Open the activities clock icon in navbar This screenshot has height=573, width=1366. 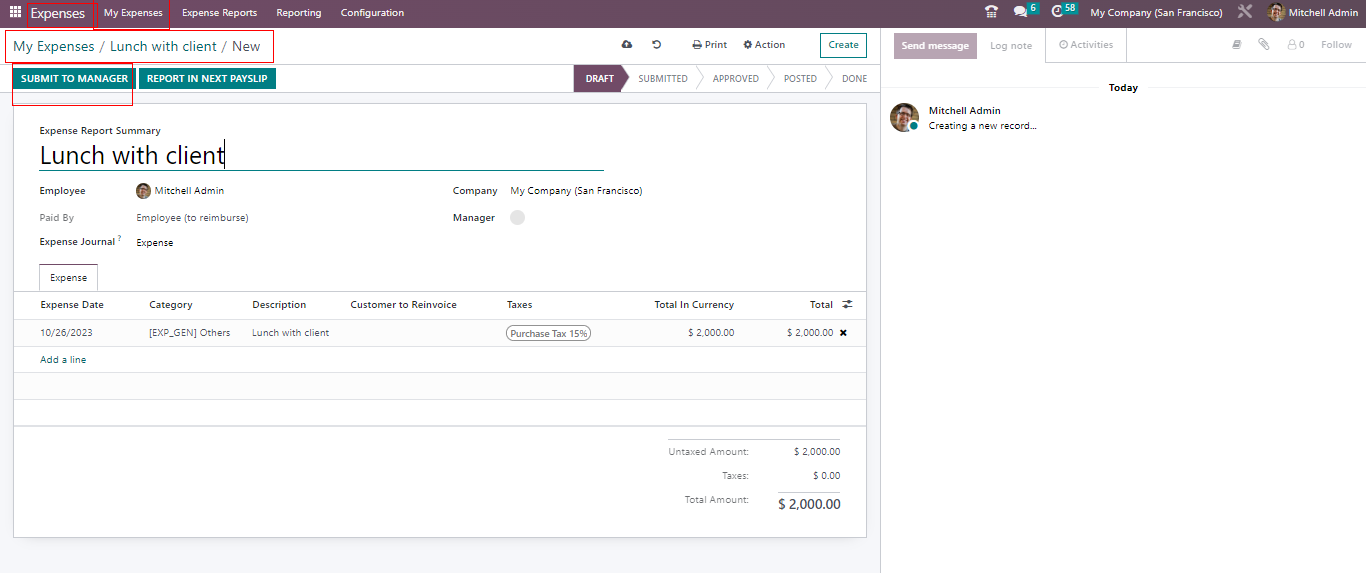(x=1059, y=13)
